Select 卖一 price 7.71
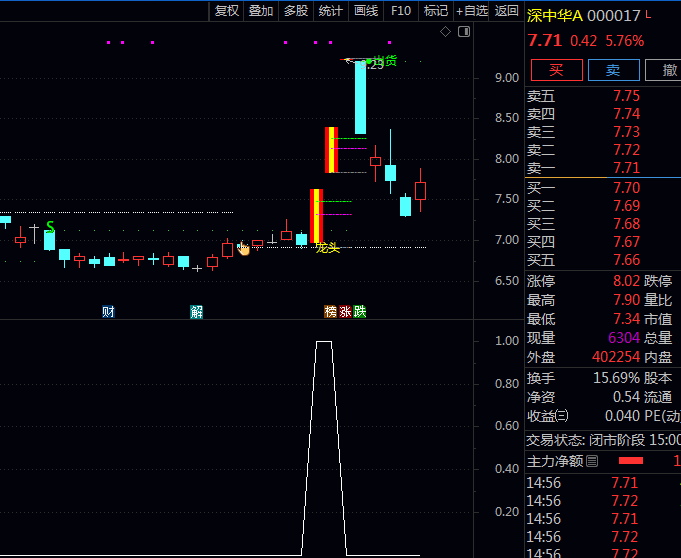 626,168
